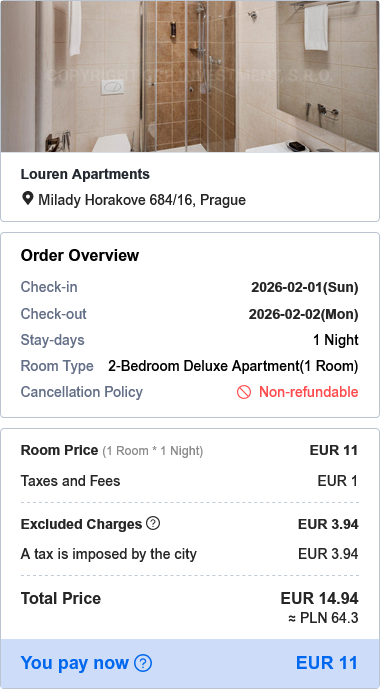Click the Total Price EUR 14.94 amount
The width and height of the screenshot is (380, 689).
319,598
